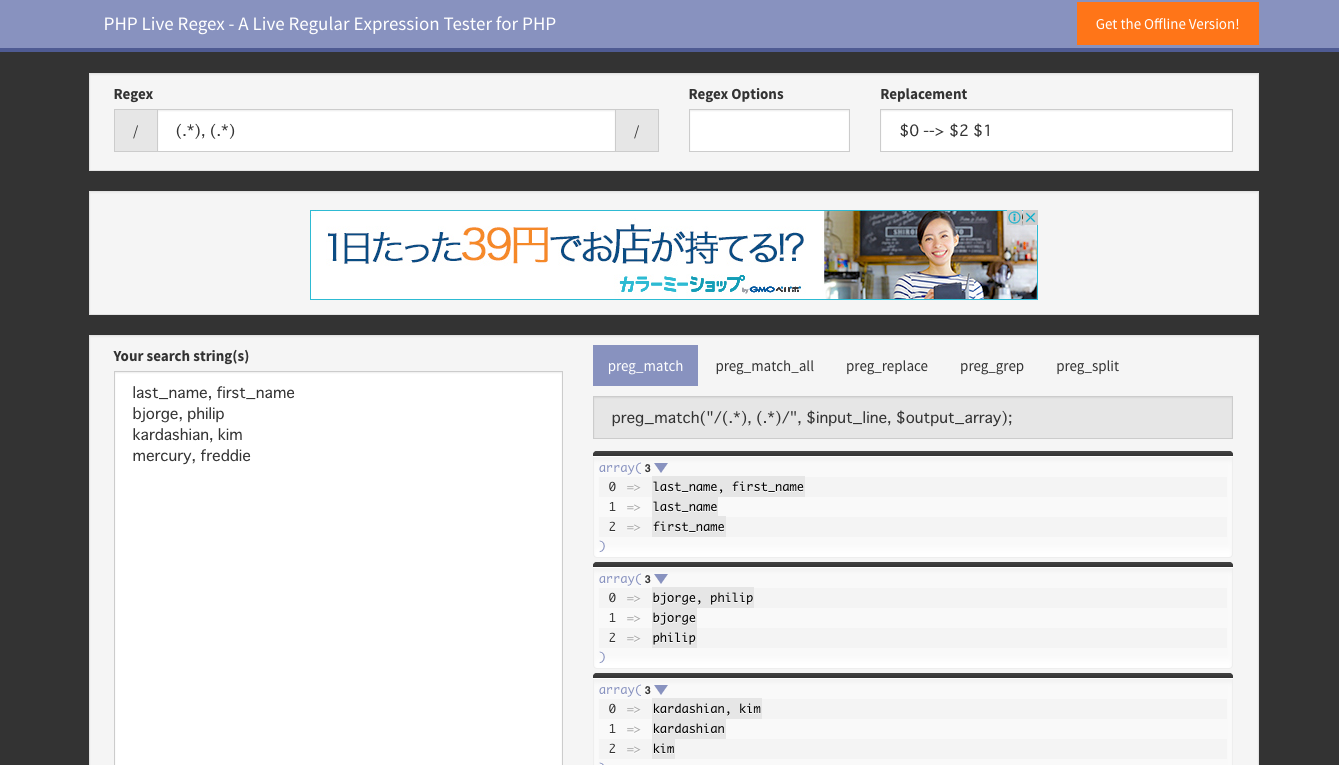Click the 'bjorge' result at index 1

point(674,618)
